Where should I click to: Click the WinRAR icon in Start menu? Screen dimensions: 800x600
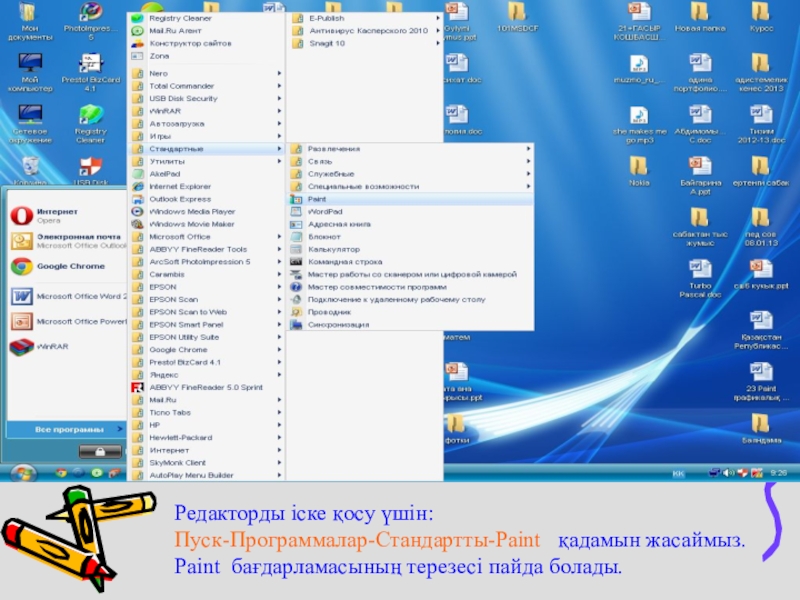(x=21, y=347)
